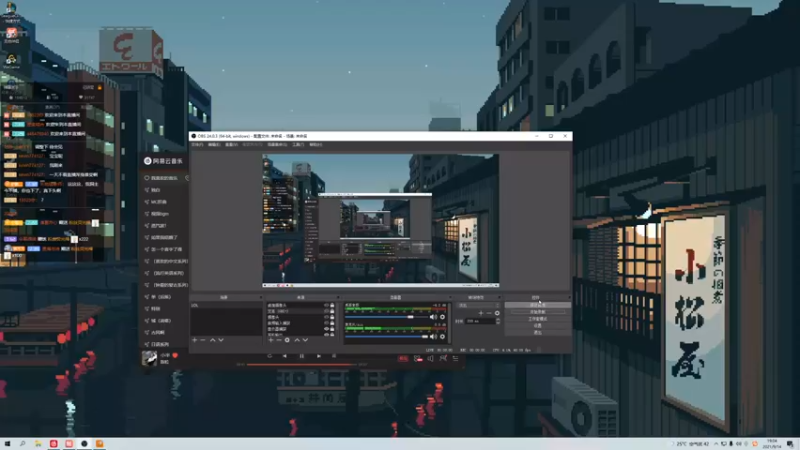Open desktop audio settings gear in mixer
Screen dimensions: 800x450
pyautogui.click(x=442, y=317)
